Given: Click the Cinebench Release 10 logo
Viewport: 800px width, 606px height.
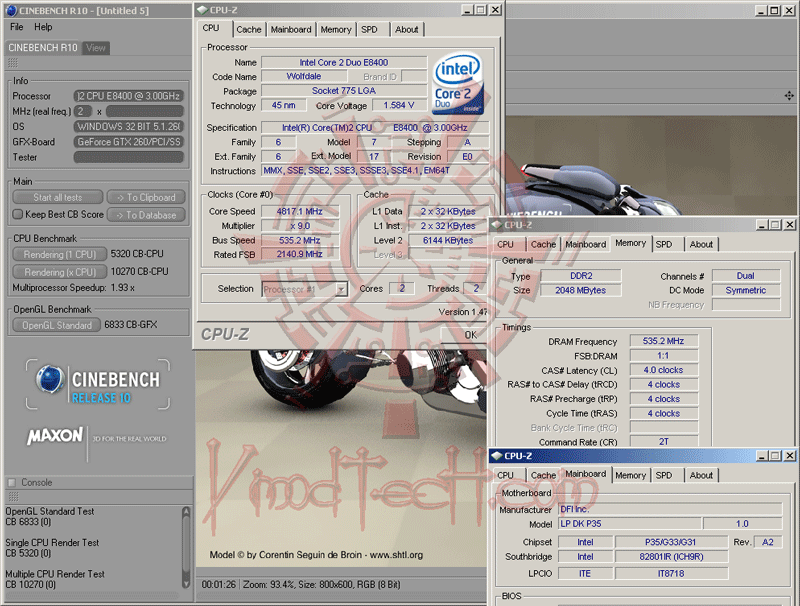Looking at the screenshot, I should coord(98,385).
